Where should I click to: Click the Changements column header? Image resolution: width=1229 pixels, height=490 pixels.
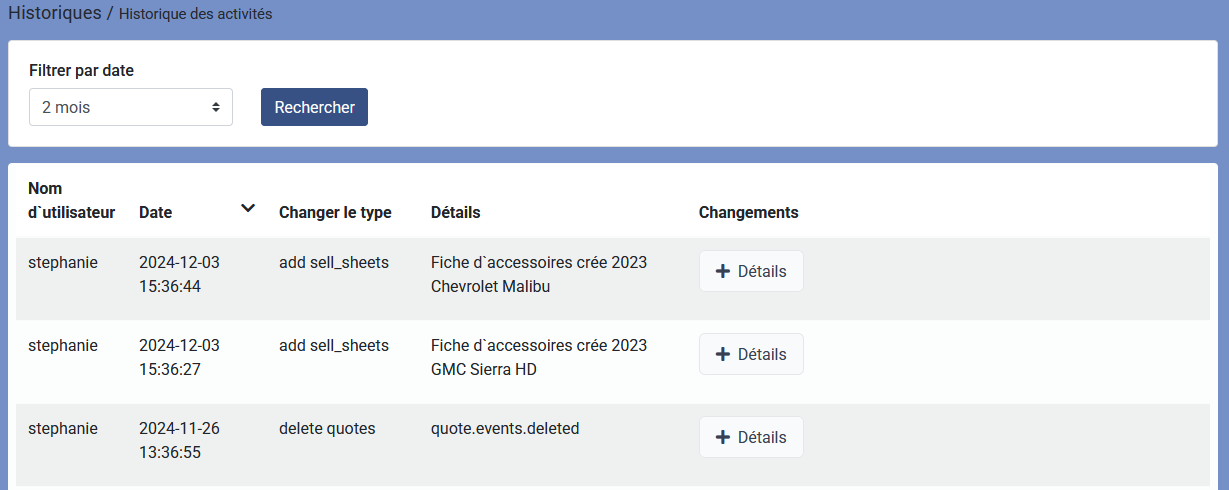[748, 212]
